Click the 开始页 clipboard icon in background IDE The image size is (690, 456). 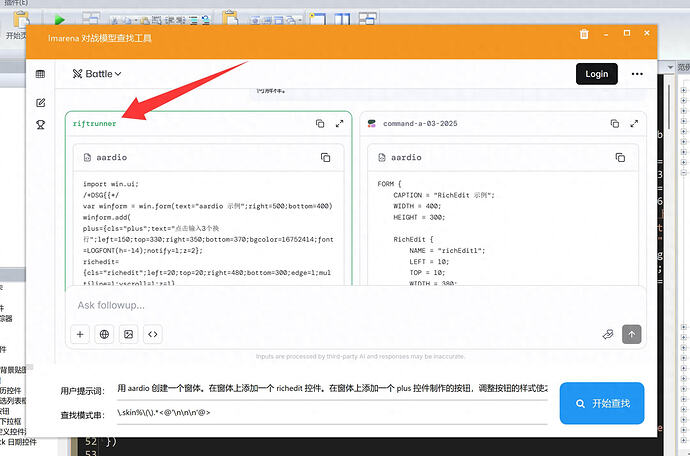[x=20, y=20]
